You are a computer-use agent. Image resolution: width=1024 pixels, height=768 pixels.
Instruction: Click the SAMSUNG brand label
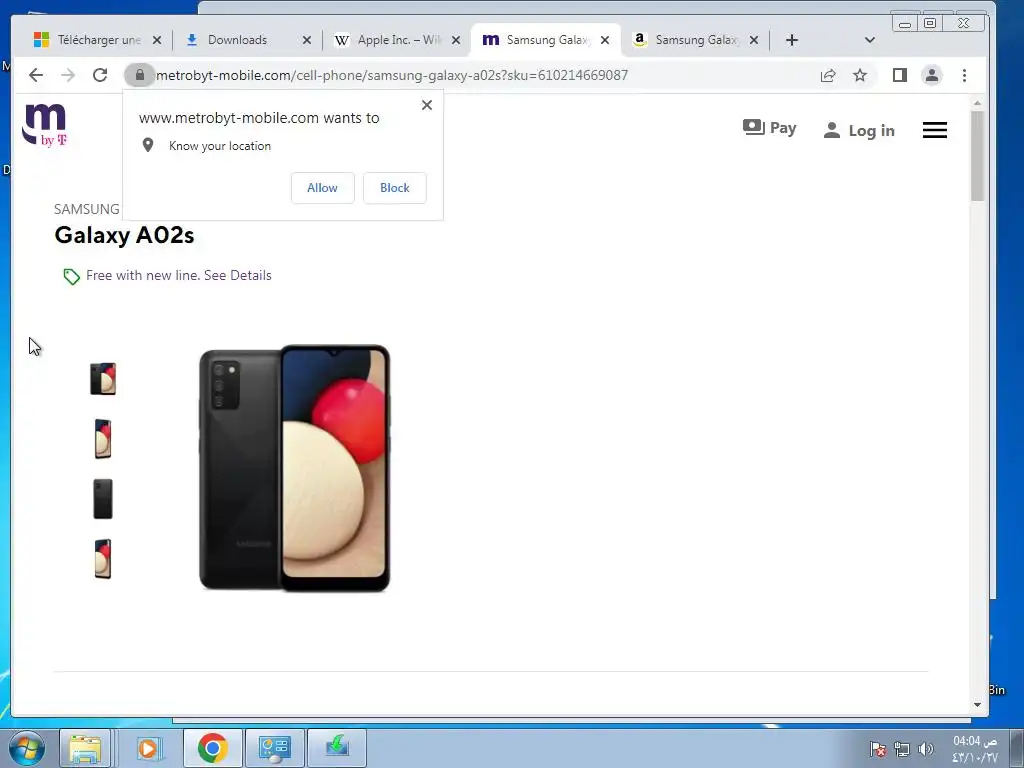coord(87,209)
